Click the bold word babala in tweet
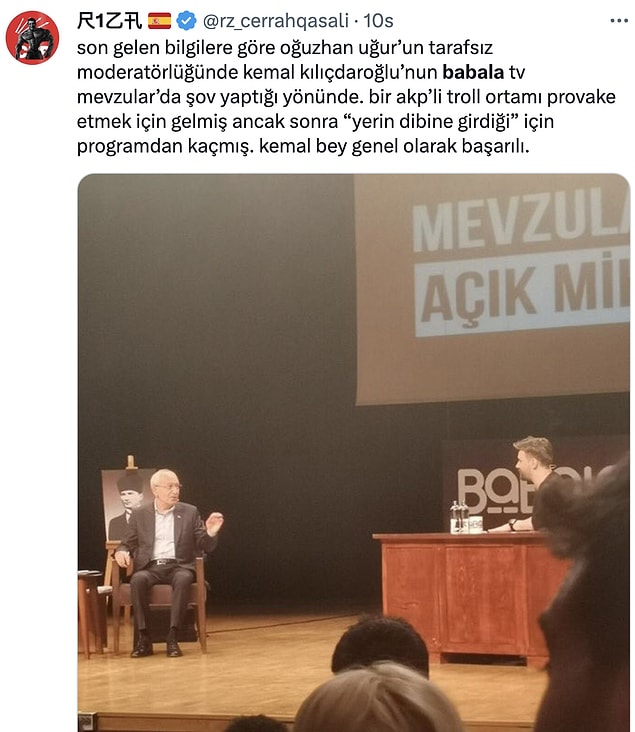This screenshot has width=635, height=732. [x=473, y=72]
